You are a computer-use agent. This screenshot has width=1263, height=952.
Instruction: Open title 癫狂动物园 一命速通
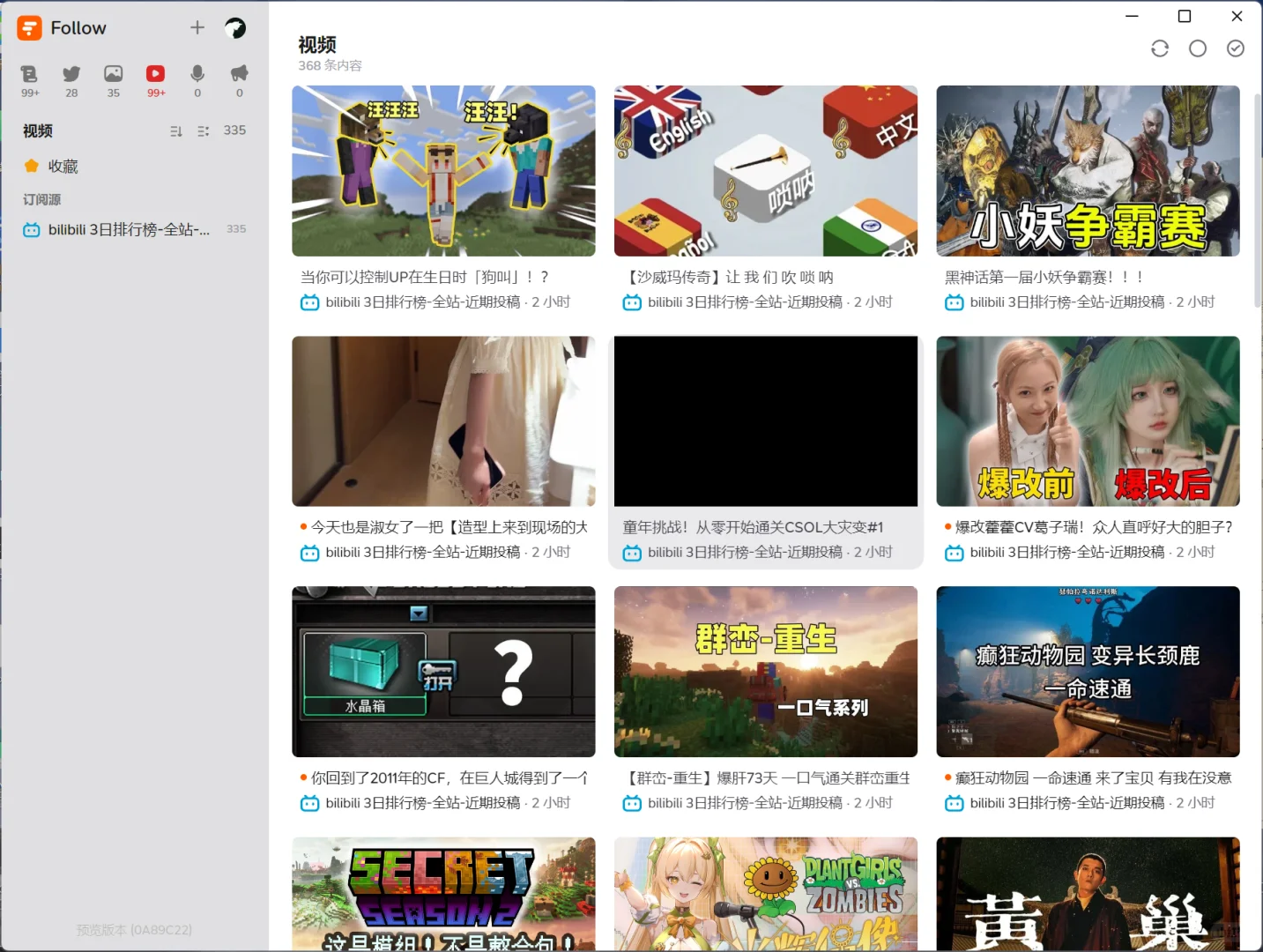coord(1094,778)
